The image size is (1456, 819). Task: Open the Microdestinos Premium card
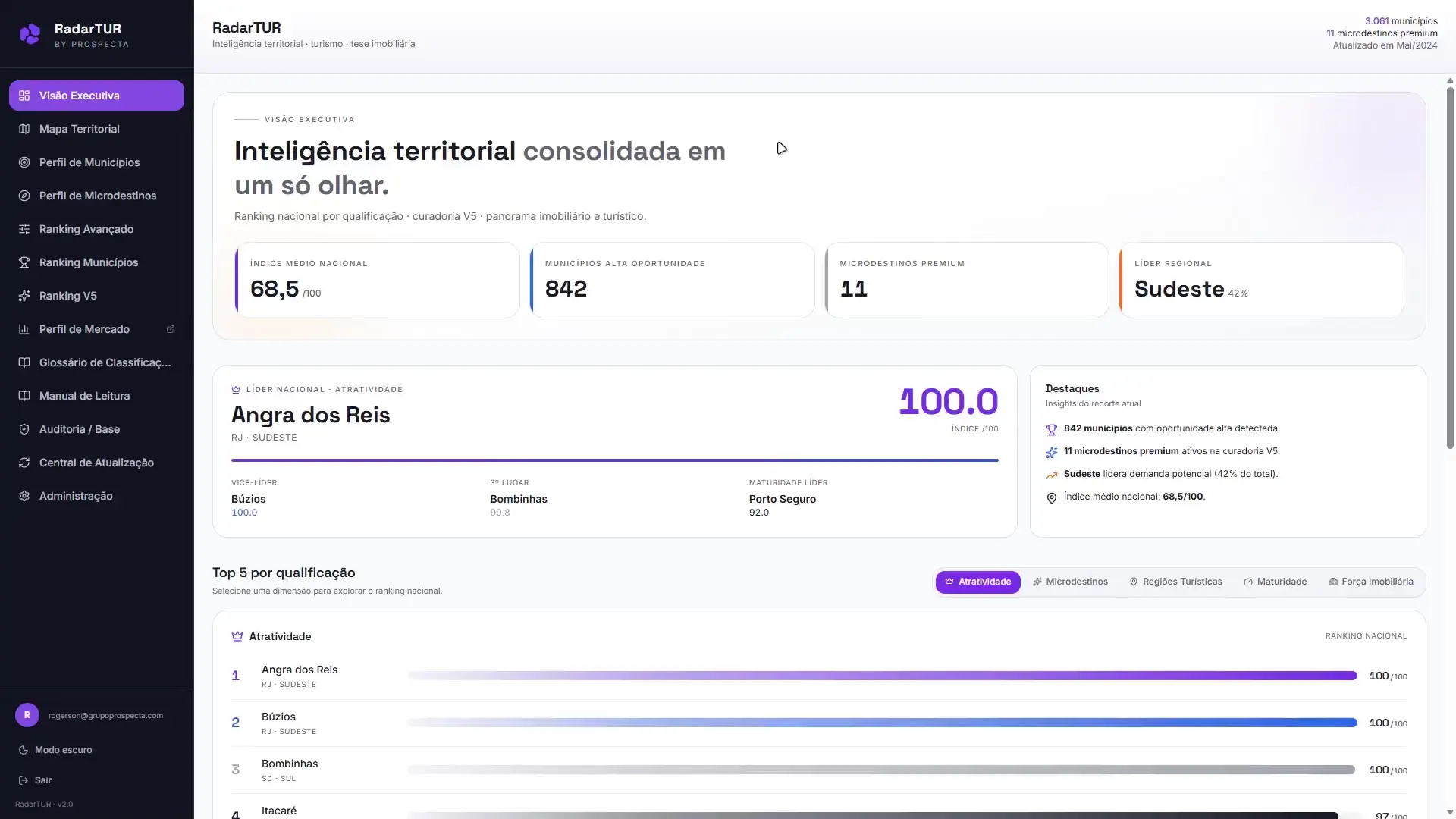pyautogui.click(x=967, y=280)
